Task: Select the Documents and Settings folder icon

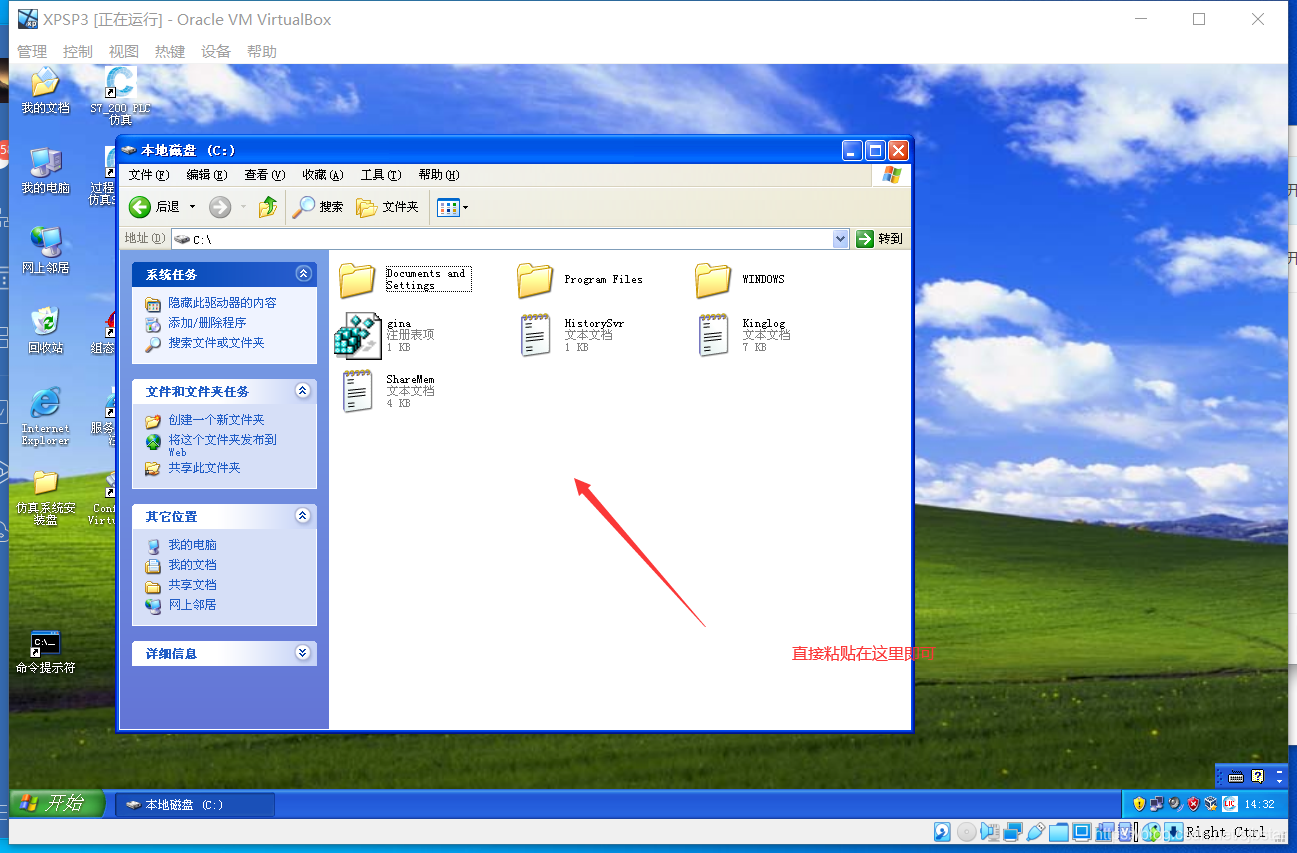Action: [357, 280]
